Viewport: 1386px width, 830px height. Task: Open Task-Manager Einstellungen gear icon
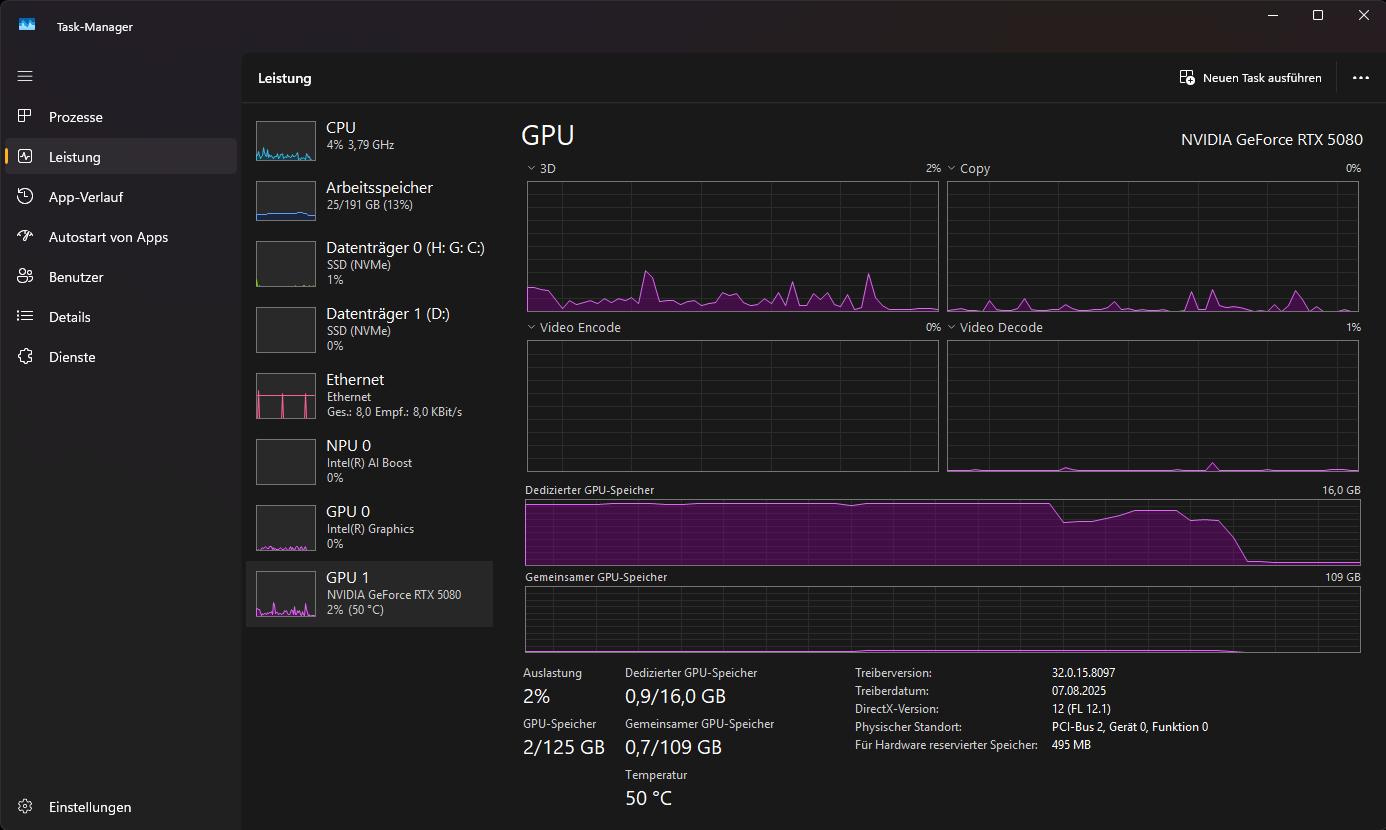[25, 806]
